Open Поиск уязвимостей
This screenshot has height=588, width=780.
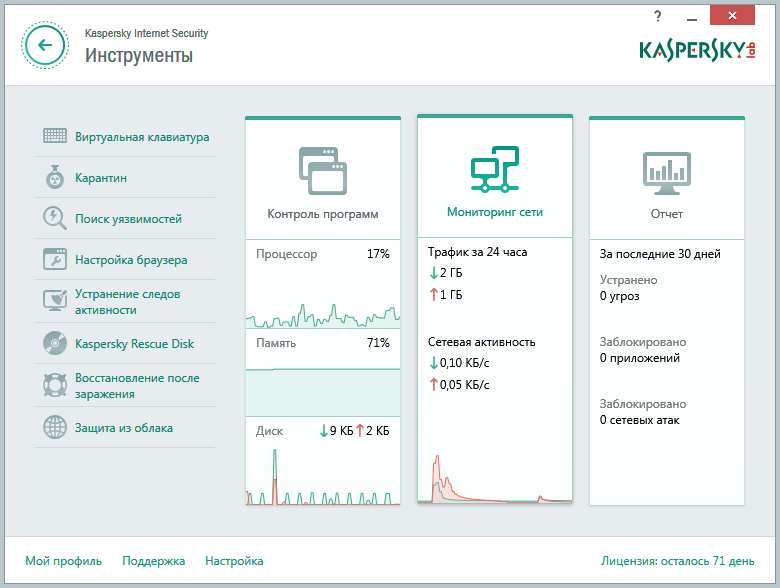pos(128,219)
